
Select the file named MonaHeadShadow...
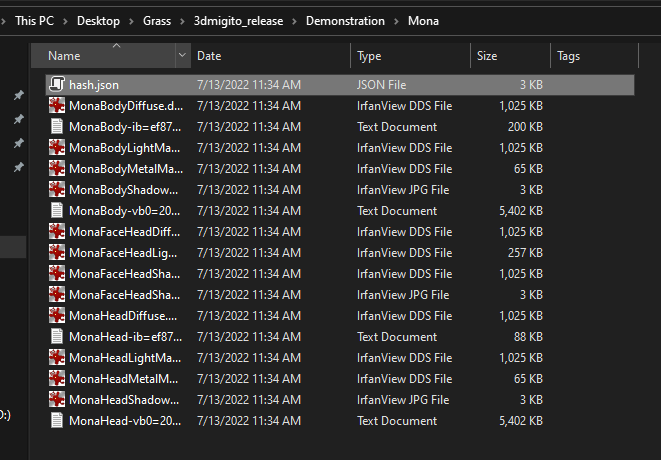tap(124, 400)
